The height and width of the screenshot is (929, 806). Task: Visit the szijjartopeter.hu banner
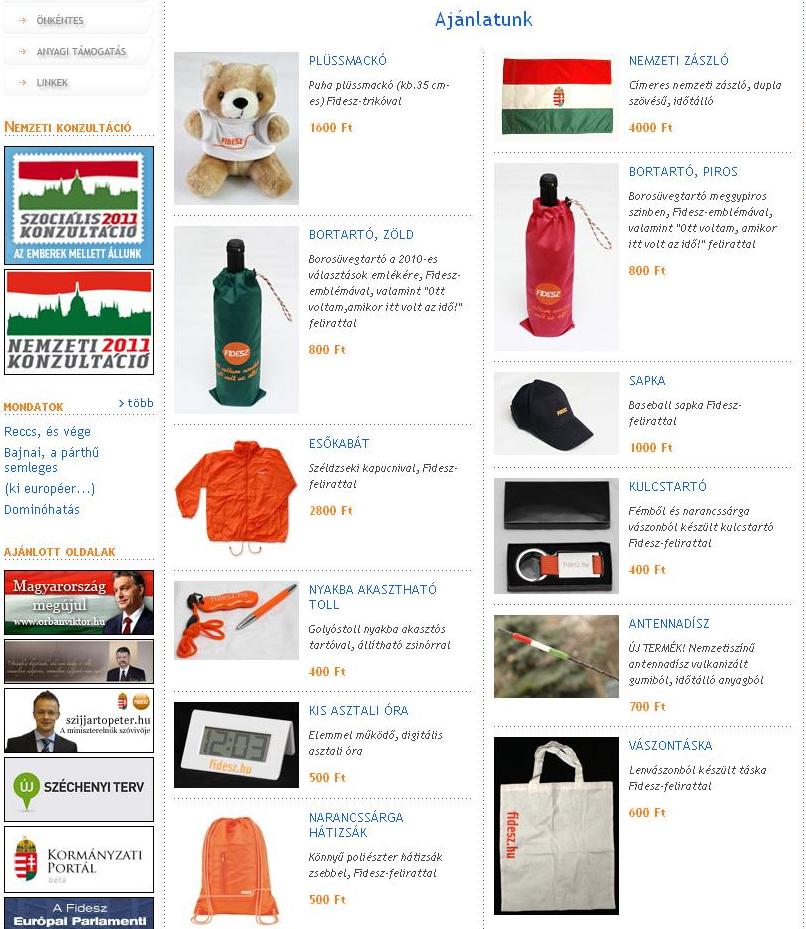click(x=79, y=720)
